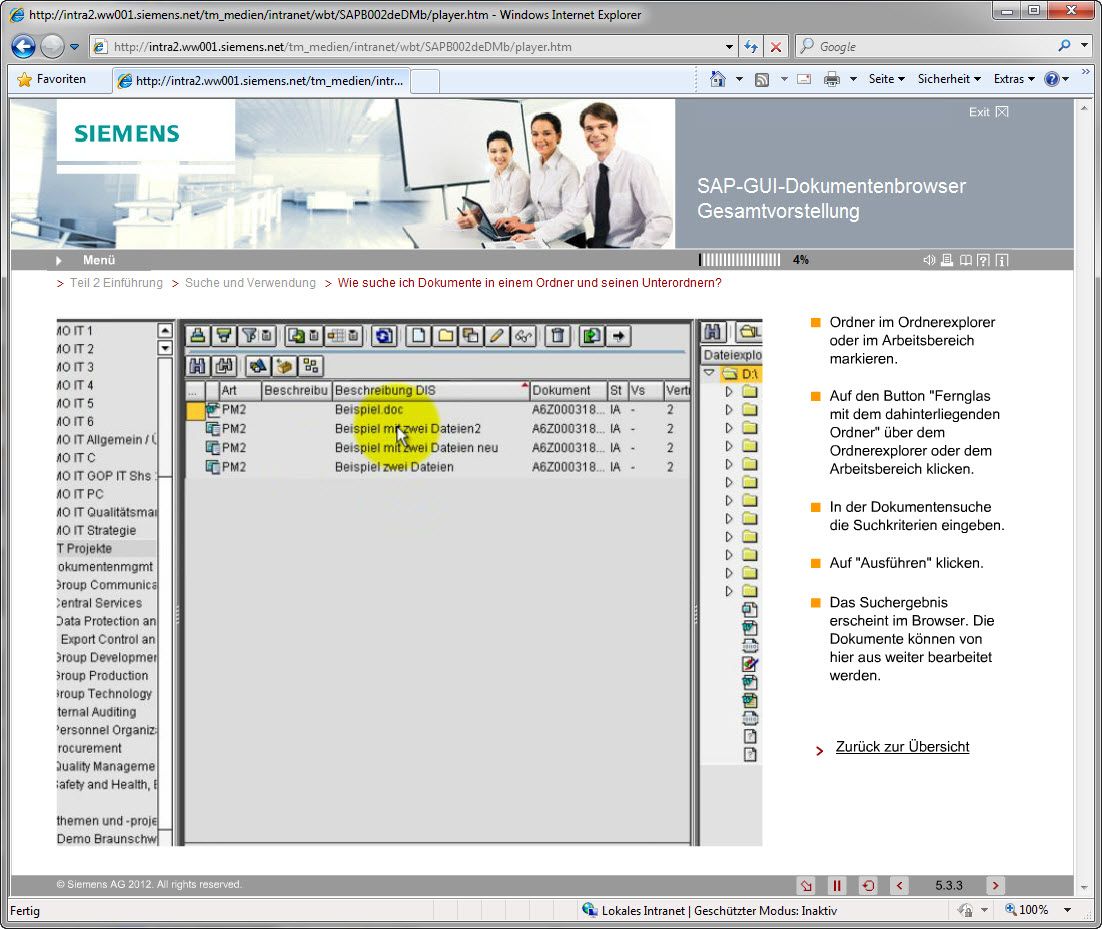Screen dimensions: 1102x929
Task: Pause the tutorial playback
Action: point(837,886)
